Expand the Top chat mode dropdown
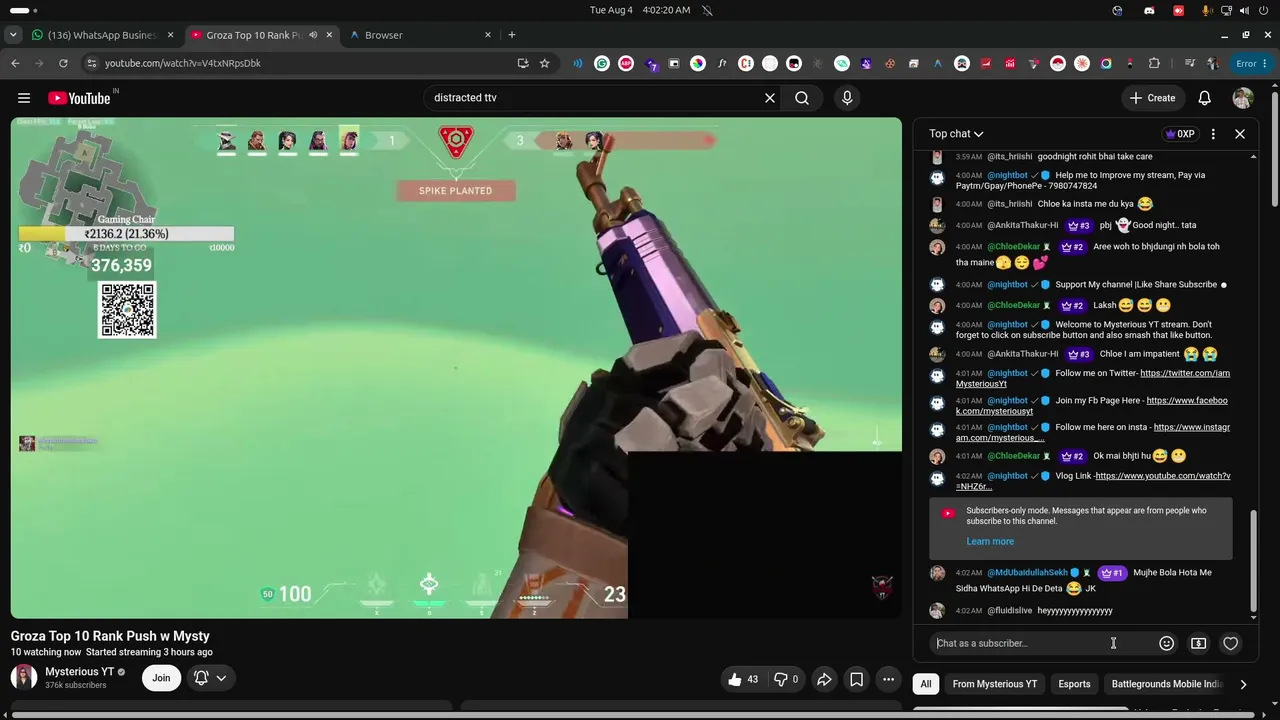Viewport: 1280px width, 720px height. (956, 134)
